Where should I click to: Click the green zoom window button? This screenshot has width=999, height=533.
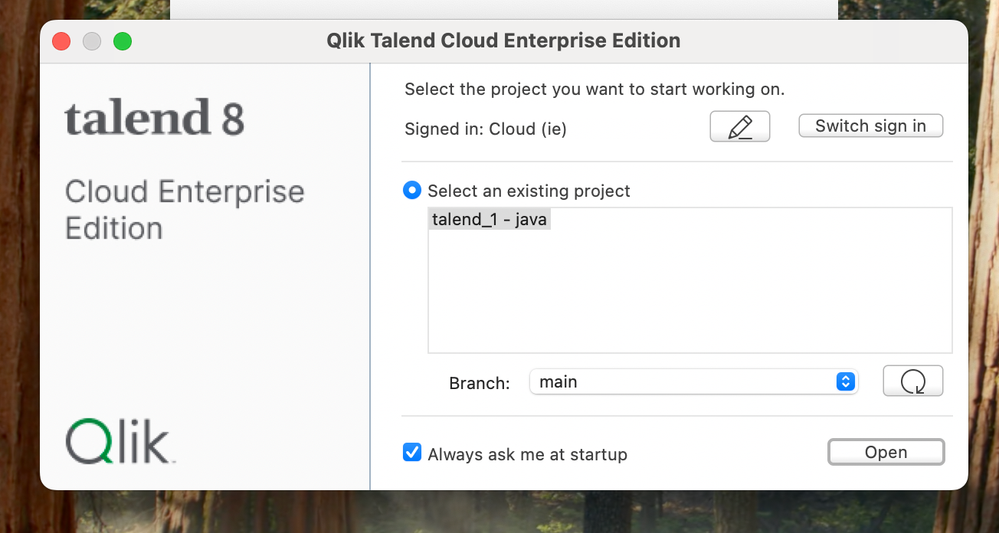122,41
